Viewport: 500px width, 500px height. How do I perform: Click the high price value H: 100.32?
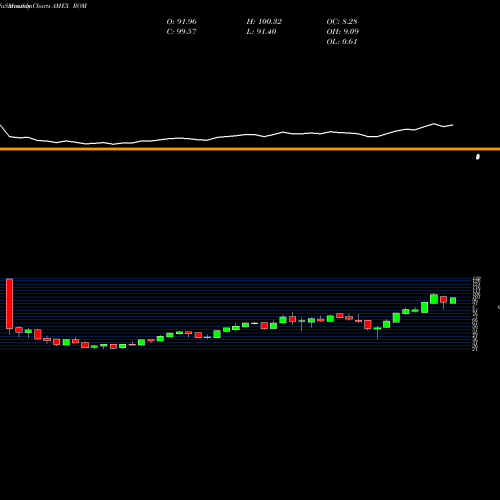pos(264,22)
